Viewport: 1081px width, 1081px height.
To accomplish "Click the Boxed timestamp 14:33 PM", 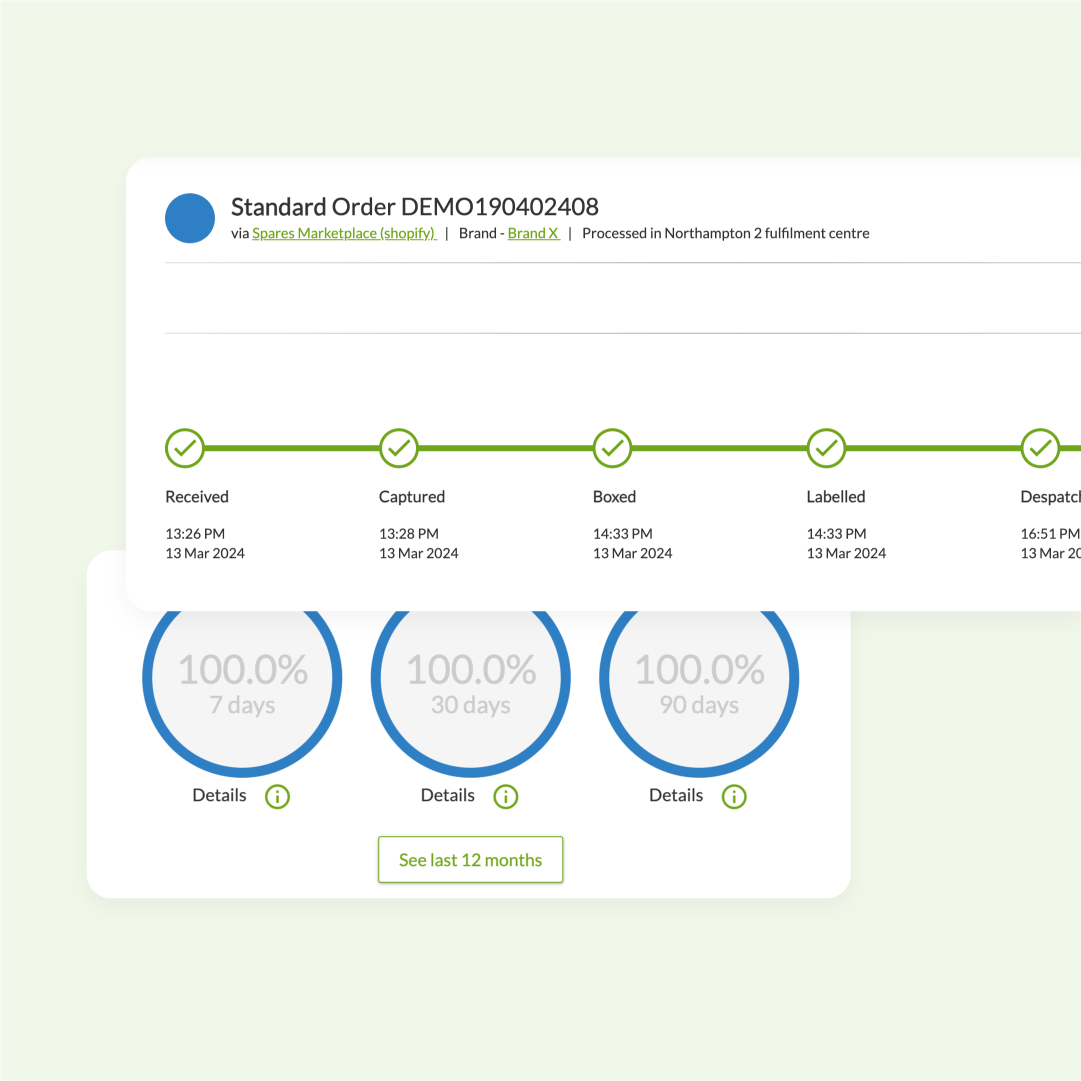I will tap(622, 534).
